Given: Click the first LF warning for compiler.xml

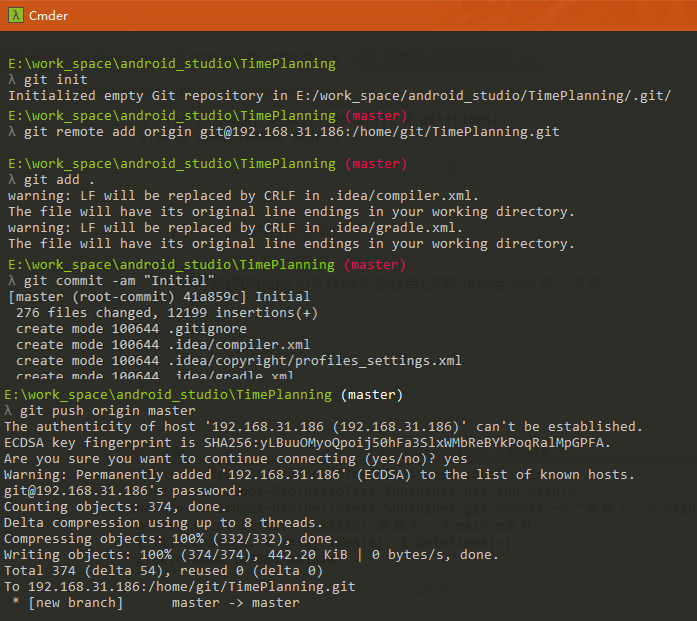Looking at the screenshot, I should (x=243, y=196).
